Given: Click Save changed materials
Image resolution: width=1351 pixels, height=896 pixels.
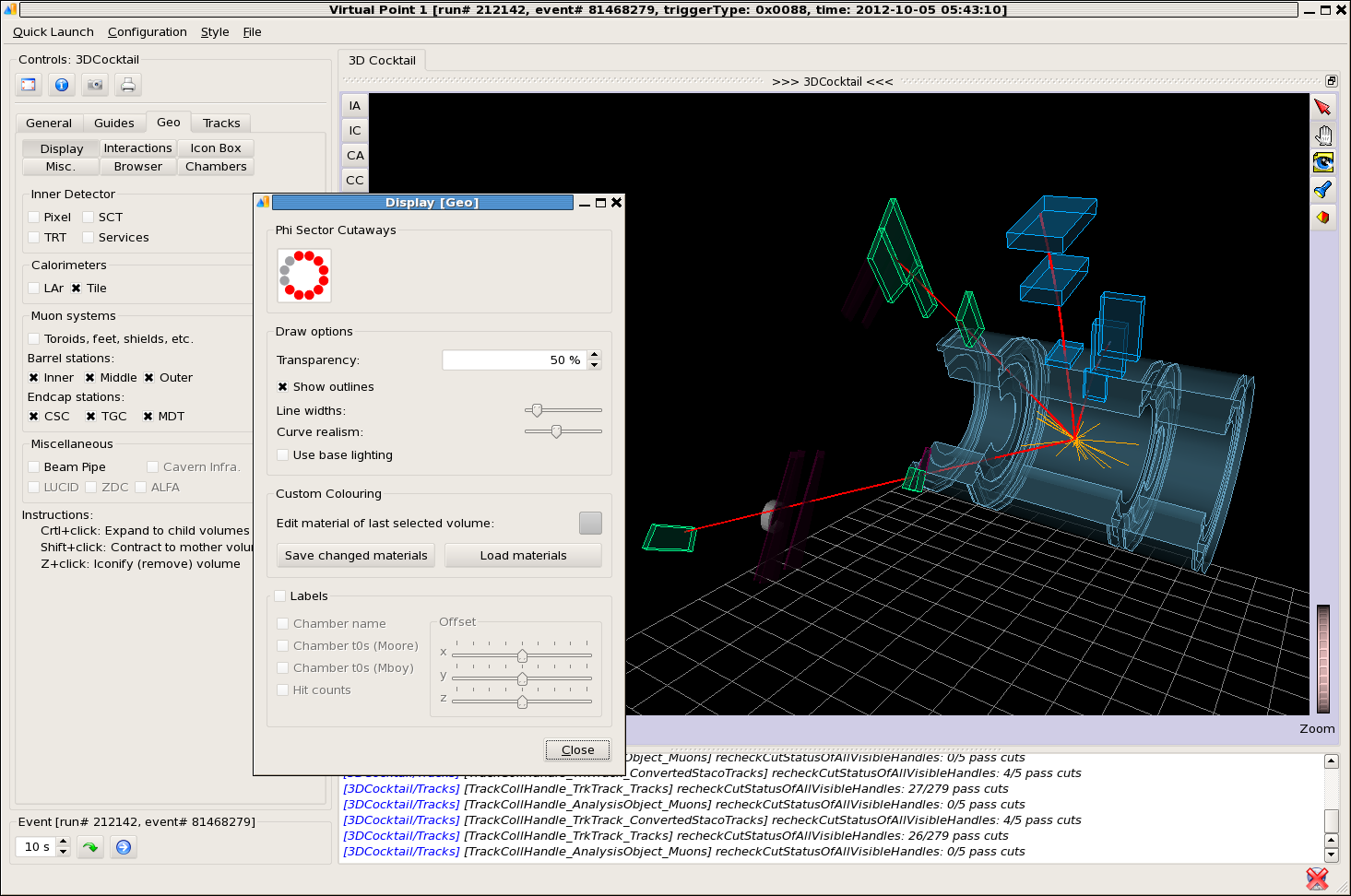Looking at the screenshot, I should click(x=356, y=556).
